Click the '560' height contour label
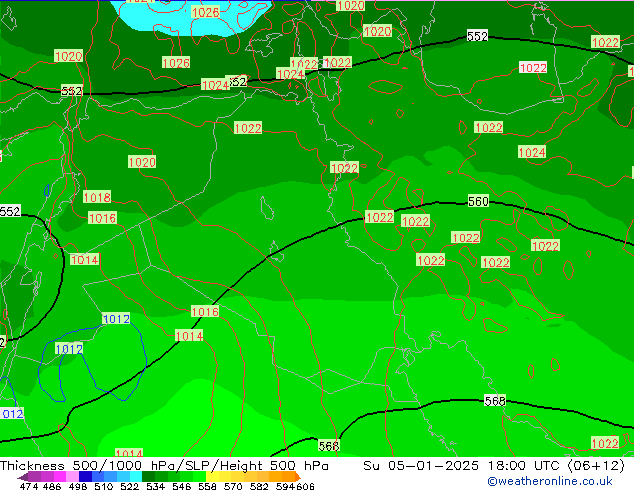 [x=478, y=201]
